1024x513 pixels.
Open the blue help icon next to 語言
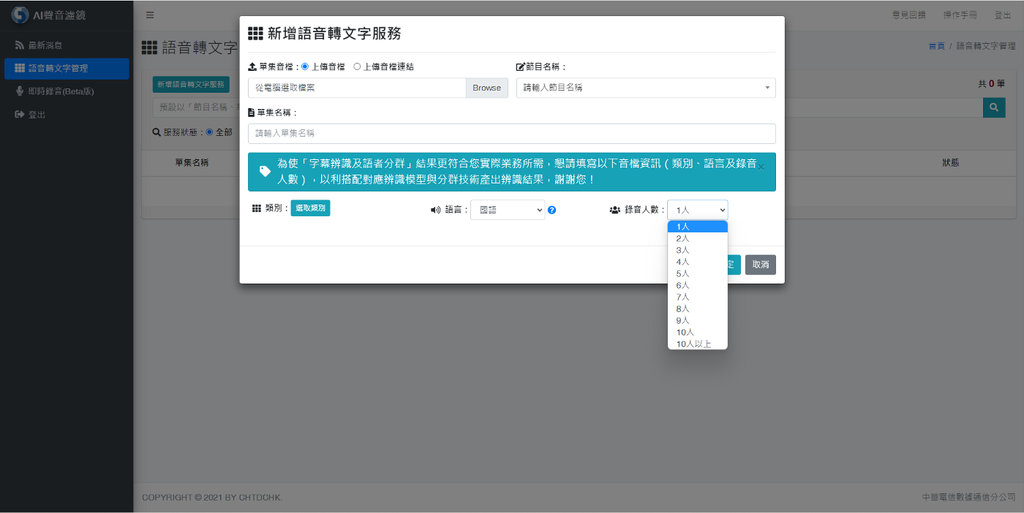tap(552, 210)
